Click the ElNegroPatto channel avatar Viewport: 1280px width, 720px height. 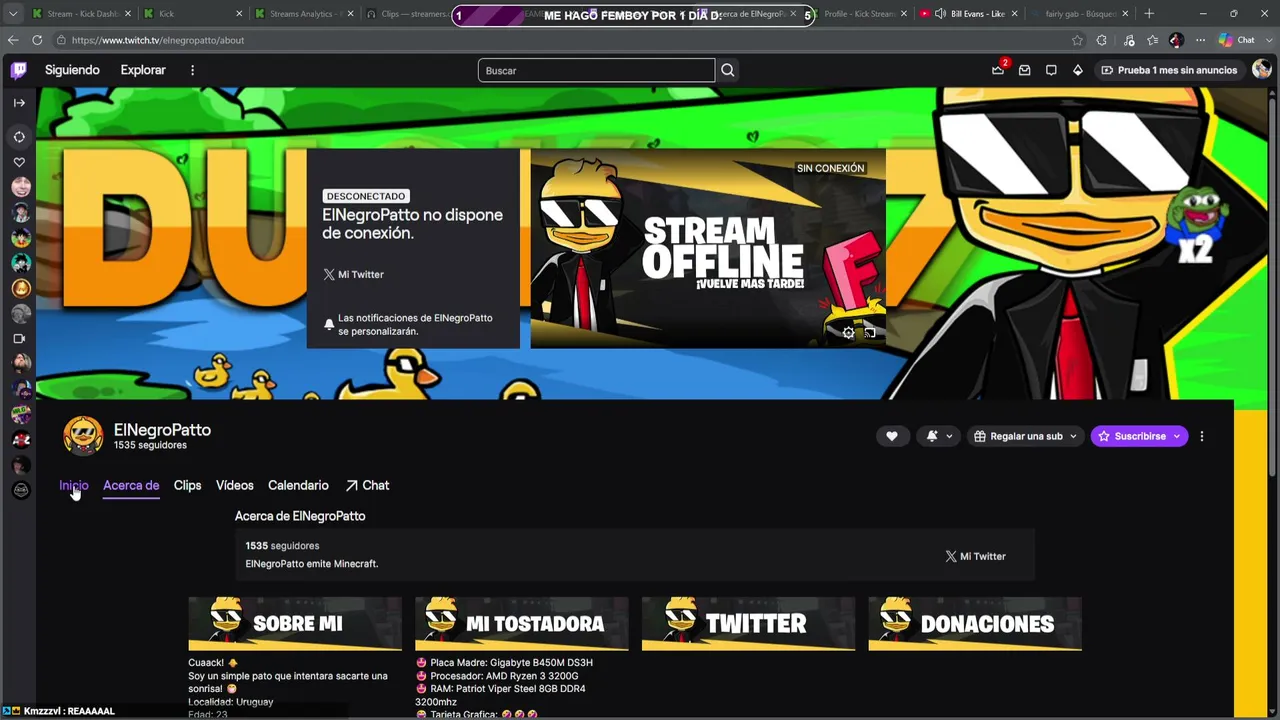83,436
